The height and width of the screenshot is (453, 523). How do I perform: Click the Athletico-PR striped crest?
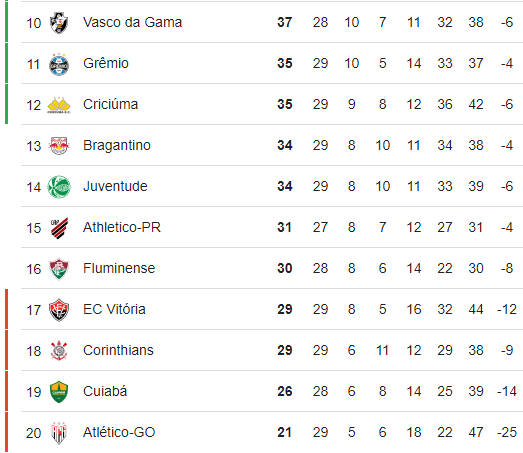tap(59, 228)
